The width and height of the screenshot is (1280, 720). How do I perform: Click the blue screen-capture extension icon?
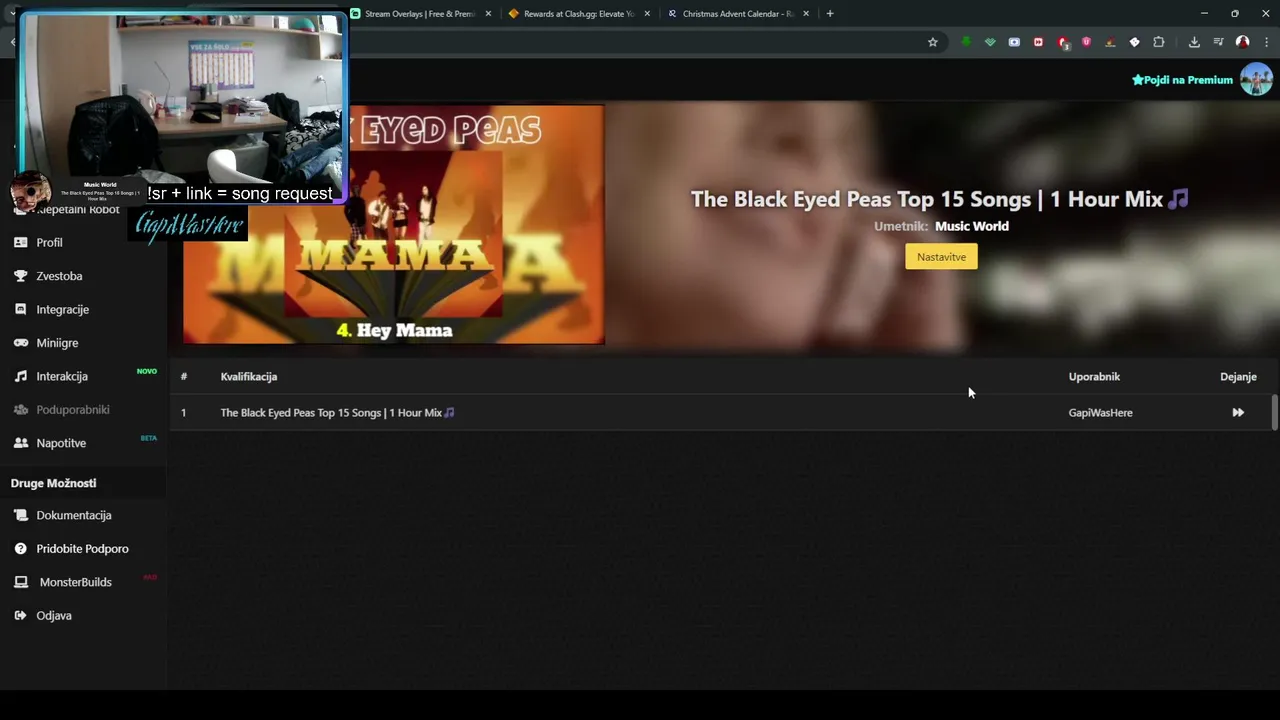pos(1014,42)
